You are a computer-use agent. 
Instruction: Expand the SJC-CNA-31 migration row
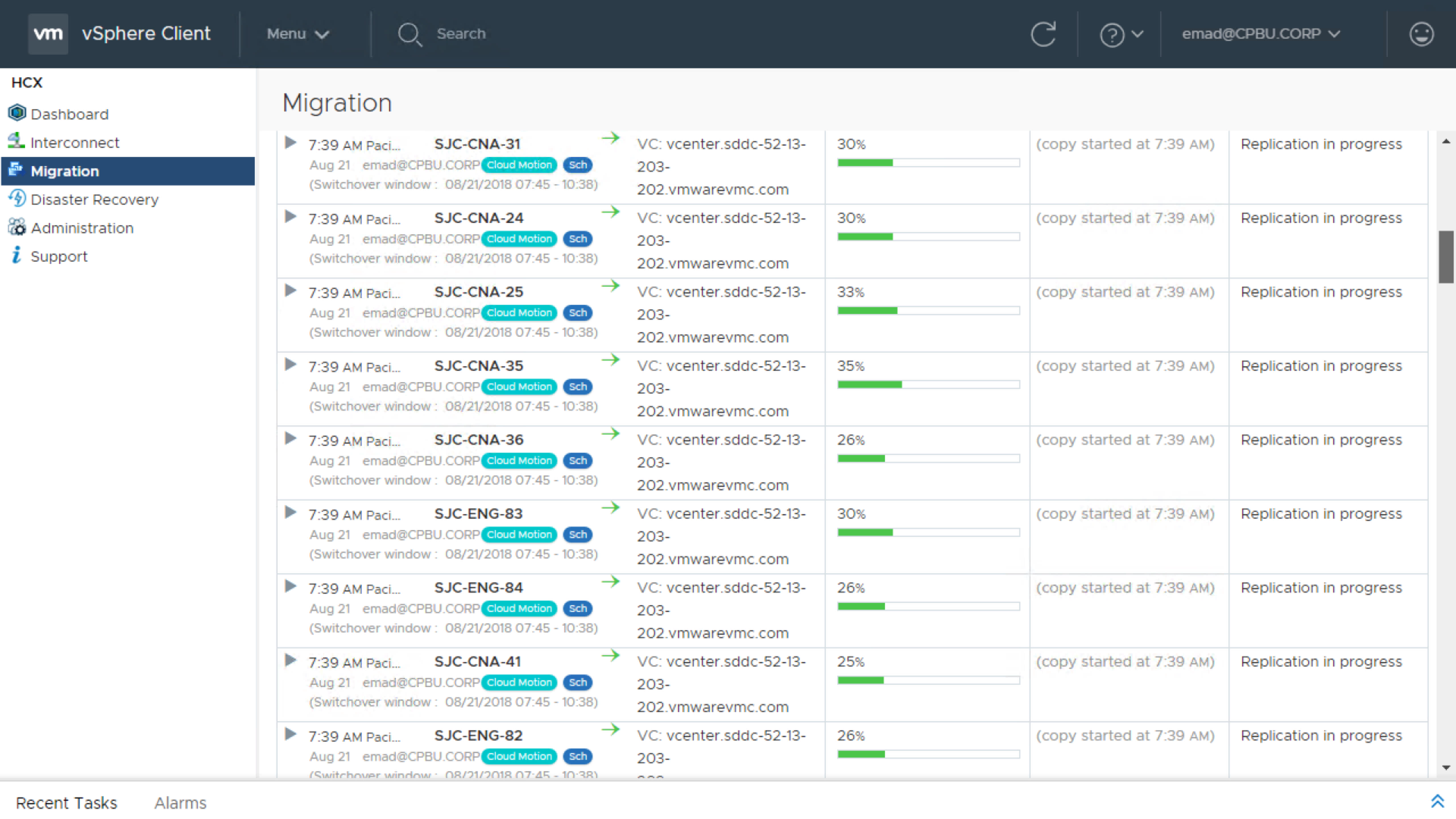pyautogui.click(x=290, y=143)
